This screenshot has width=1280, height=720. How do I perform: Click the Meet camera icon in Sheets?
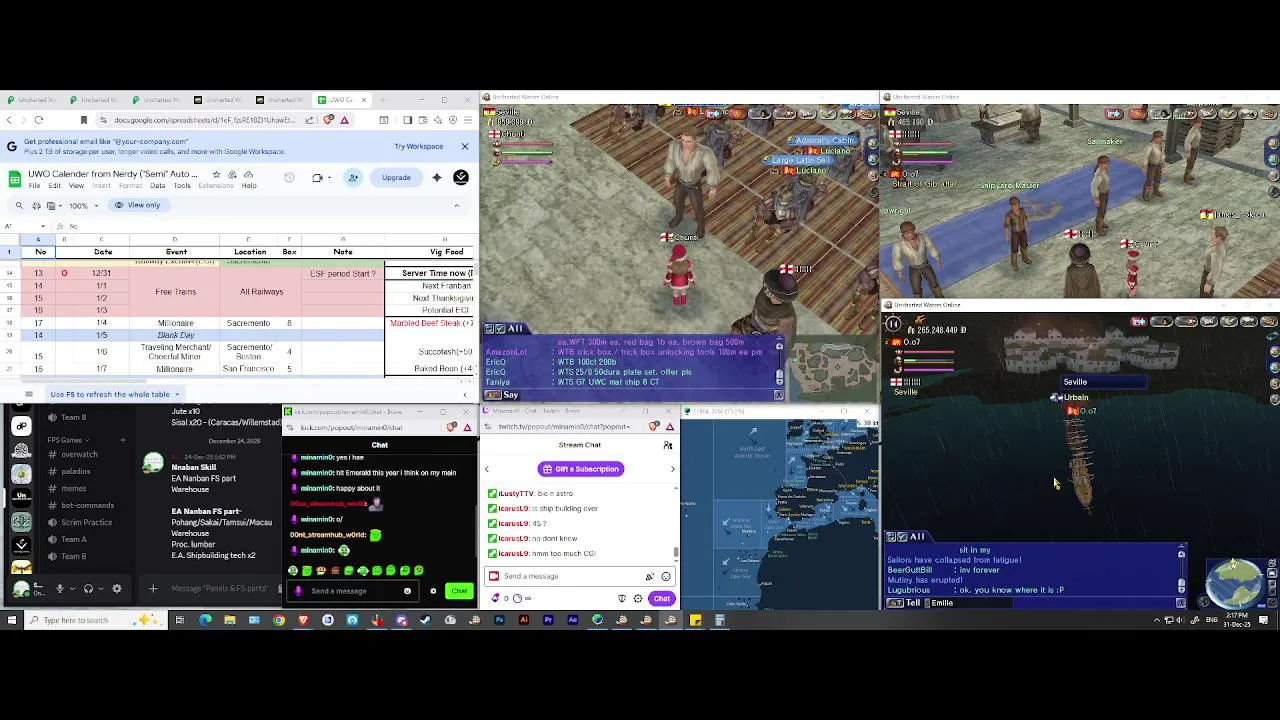[x=317, y=178]
